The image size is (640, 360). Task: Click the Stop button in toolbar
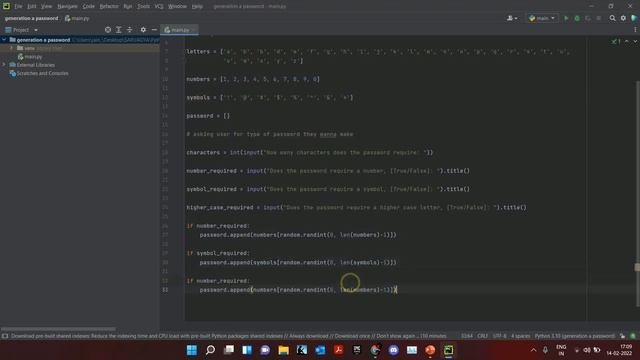599,18
